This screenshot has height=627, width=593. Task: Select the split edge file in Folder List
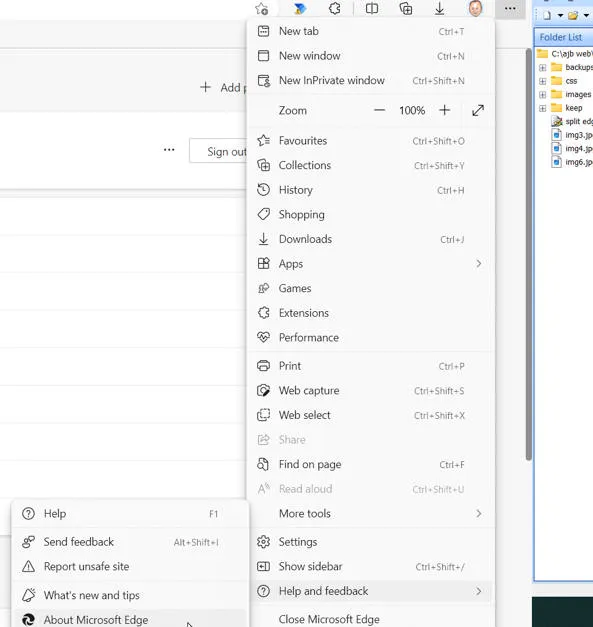tap(572, 122)
